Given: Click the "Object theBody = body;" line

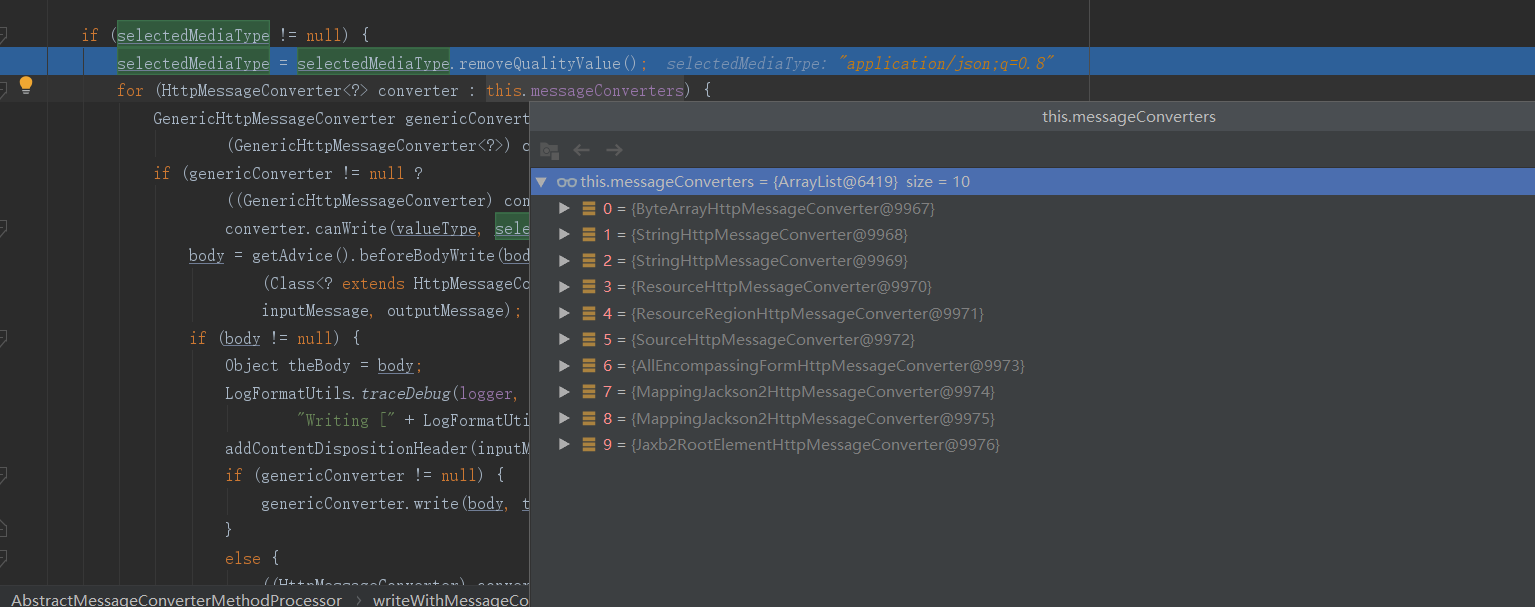Looking at the screenshot, I should pyautogui.click(x=324, y=366).
